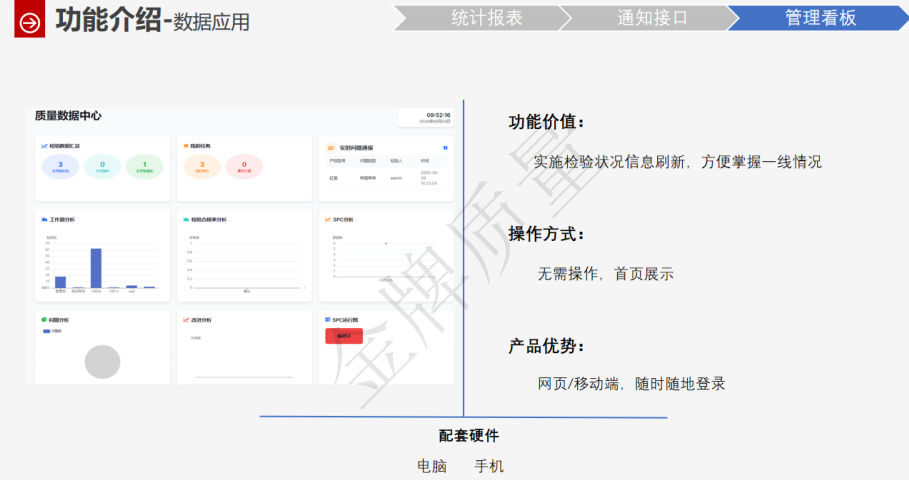Click the 我的任务 cart icon
Screen dimensions: 909x480
coord(186,146)
